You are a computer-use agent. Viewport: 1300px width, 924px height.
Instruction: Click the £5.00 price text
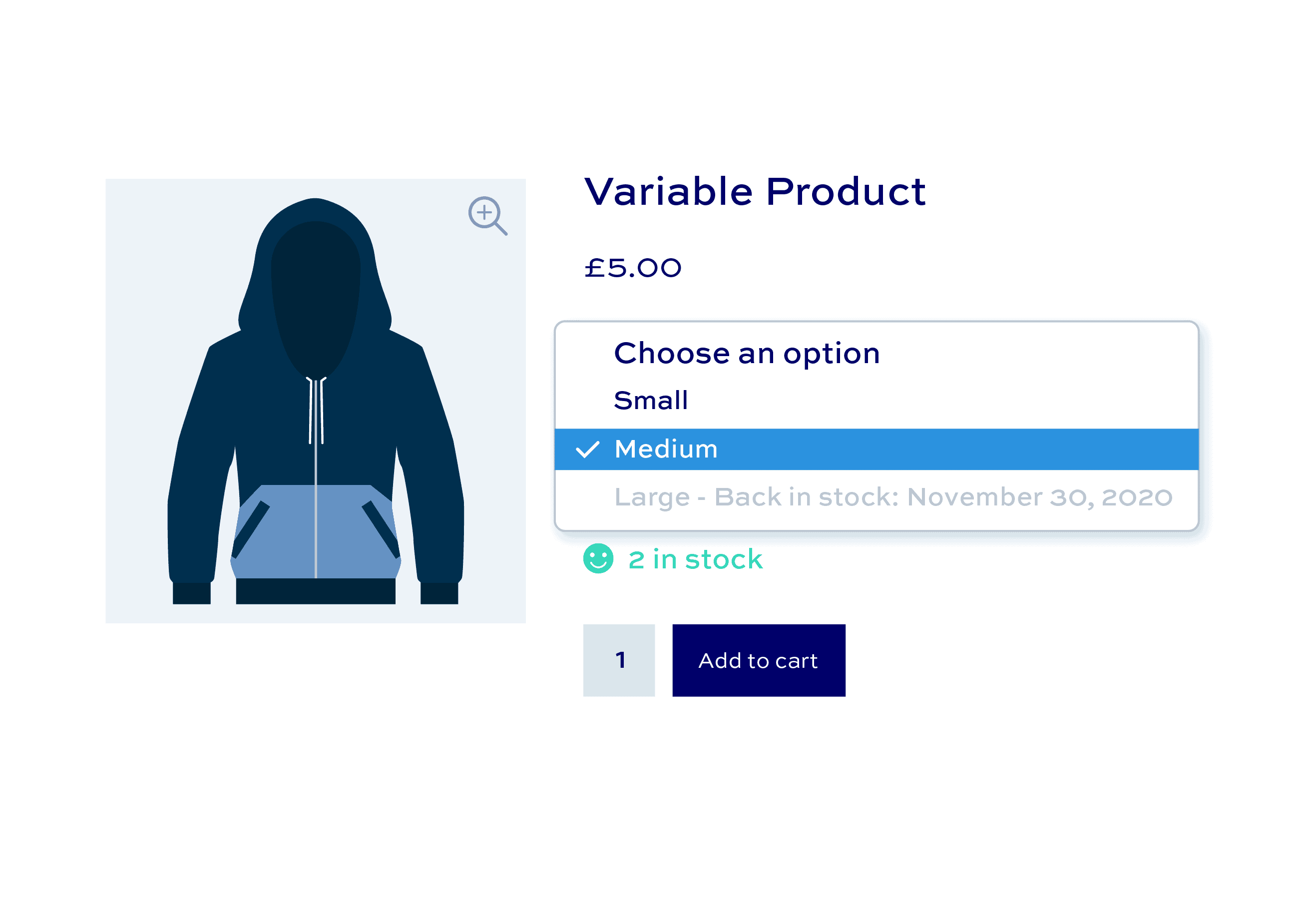633,267
